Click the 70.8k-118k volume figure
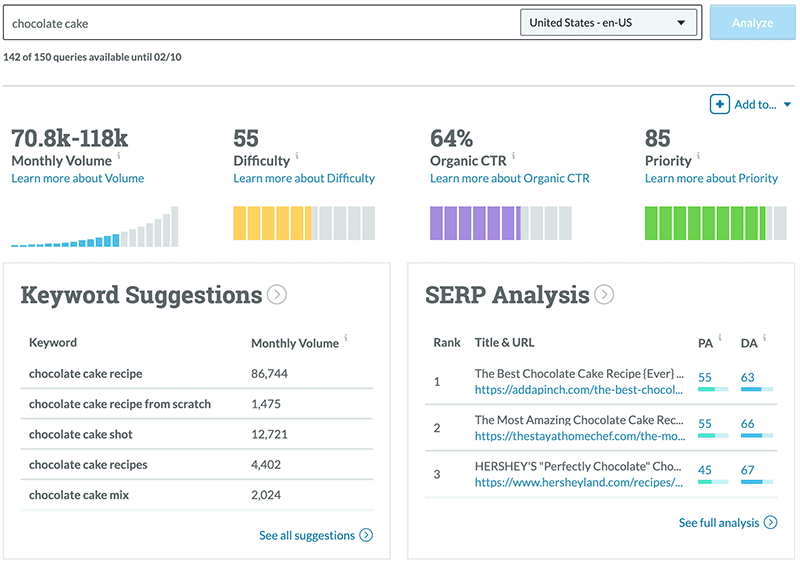 (x=69, y=138)
